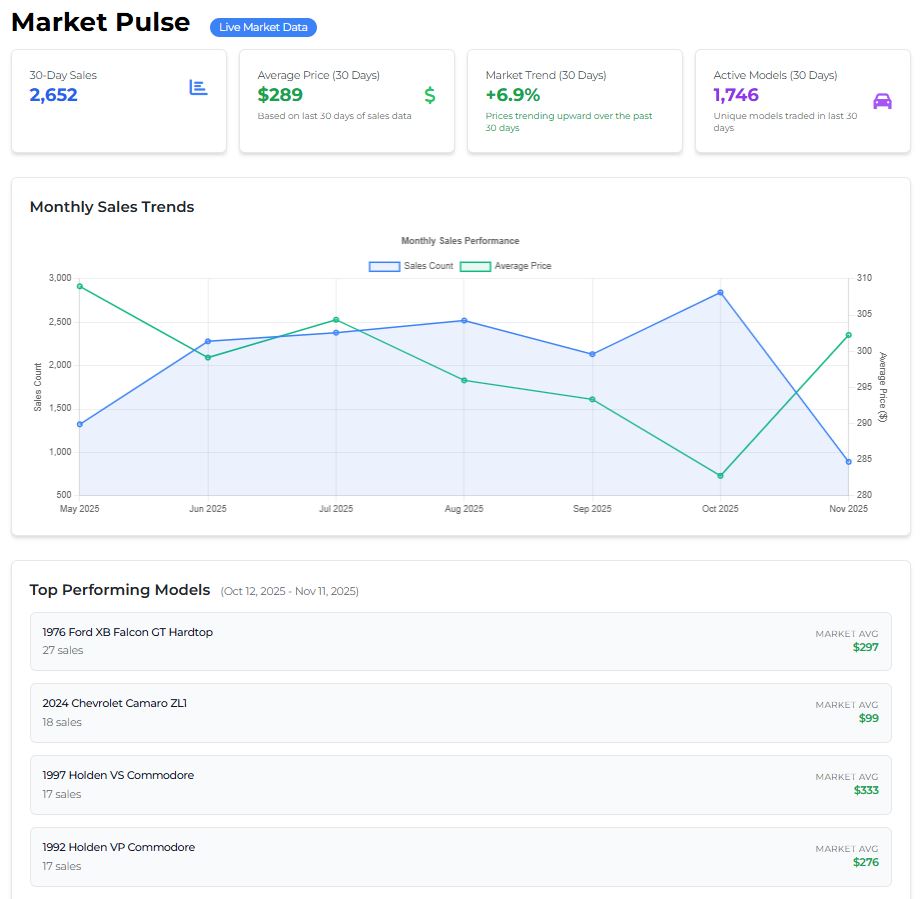Select the 2024 Chevrolet Camaro ZL1 entry
Viewport: 921px width, 899px height.
click(460, 713)
